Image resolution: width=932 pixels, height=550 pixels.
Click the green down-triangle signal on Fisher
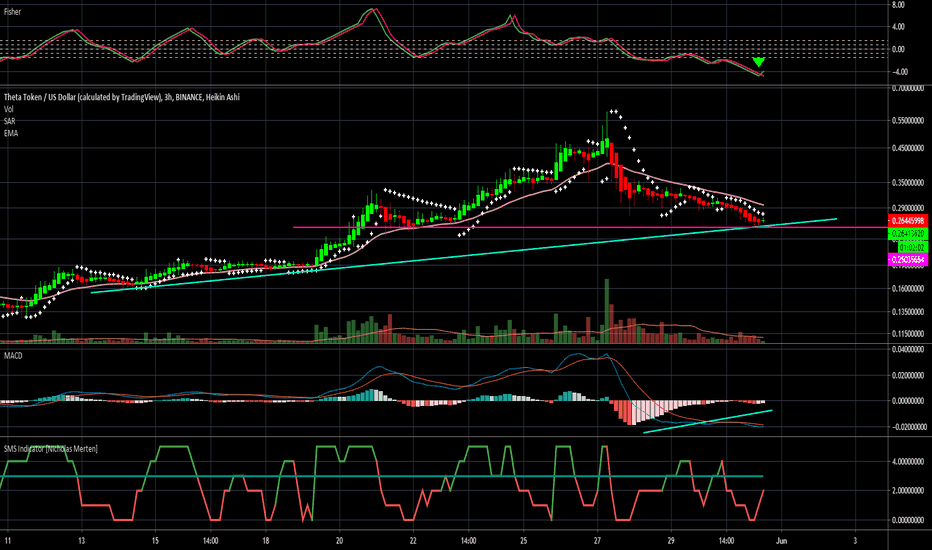click(x=758, y=62)
